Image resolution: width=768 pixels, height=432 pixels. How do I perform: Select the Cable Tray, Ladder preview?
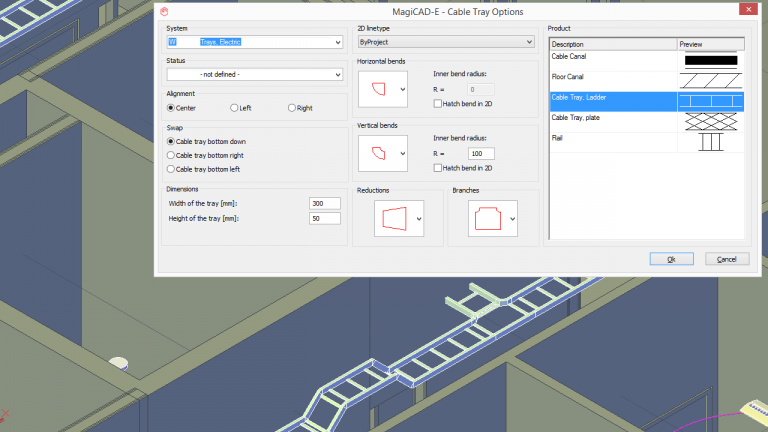coord(711,101)
